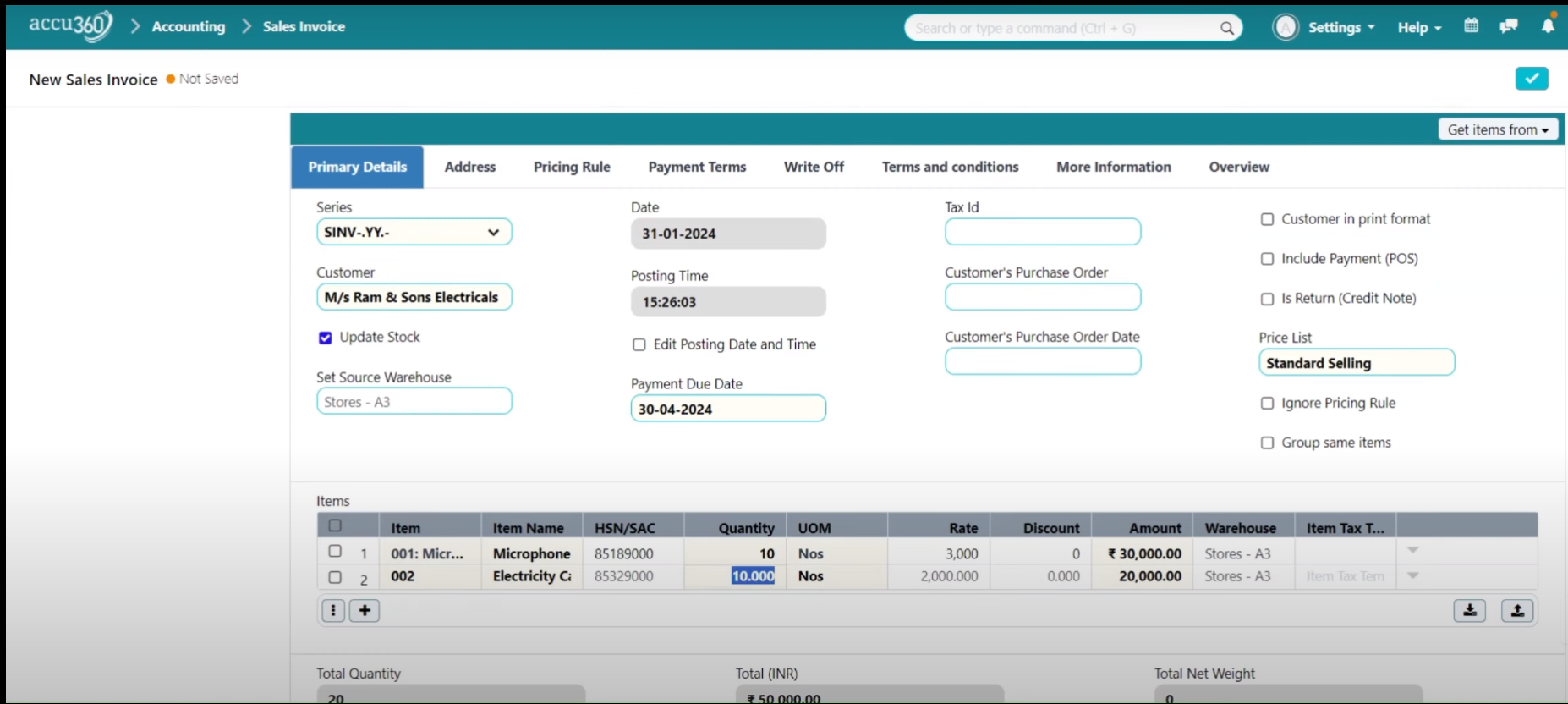Image resolution: width=1568 pixels, height=704 pixels.
Task: Open the Help dropdown
Action: [1419, 27]
